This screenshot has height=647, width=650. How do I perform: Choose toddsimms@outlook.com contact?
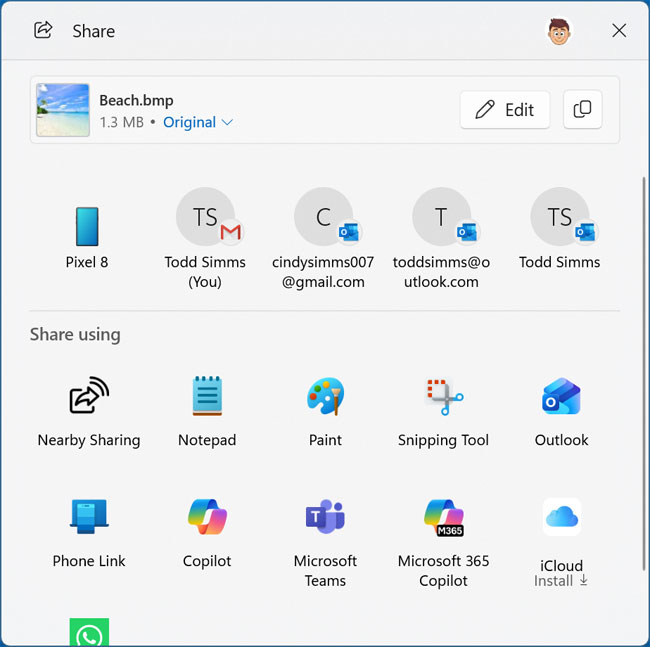tap(441, 217)
